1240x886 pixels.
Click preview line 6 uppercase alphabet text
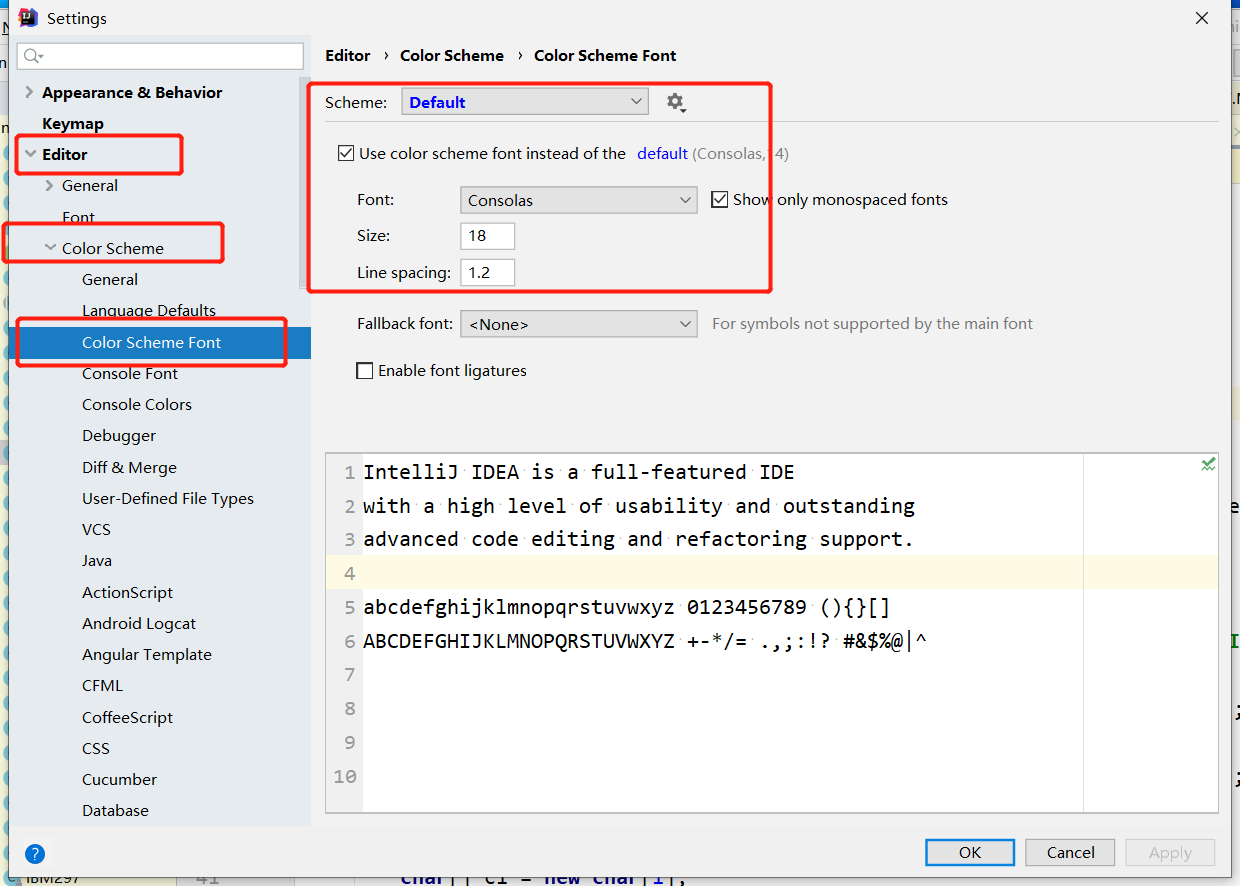point(519,641)
